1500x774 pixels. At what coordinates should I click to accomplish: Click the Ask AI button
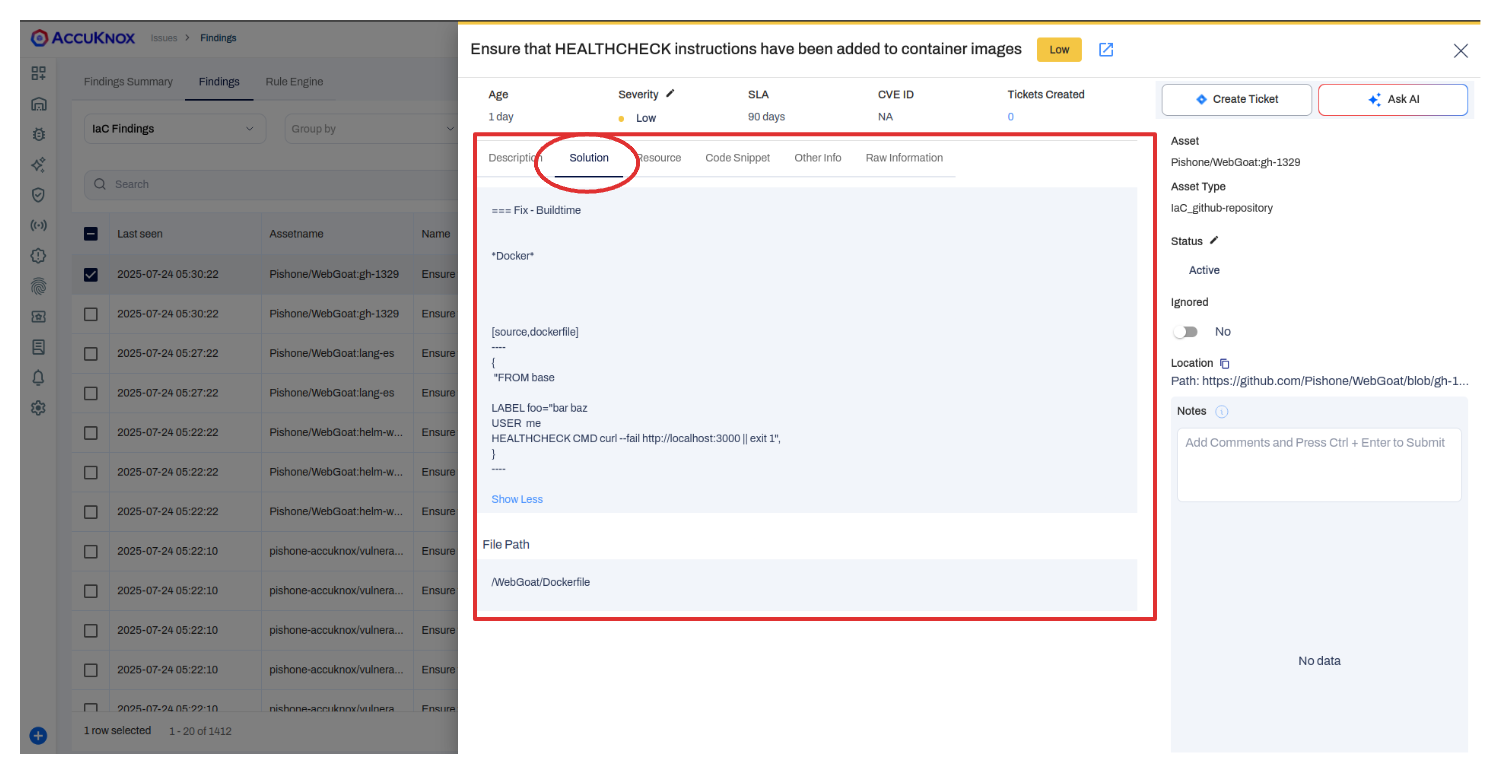(1393, 99)
